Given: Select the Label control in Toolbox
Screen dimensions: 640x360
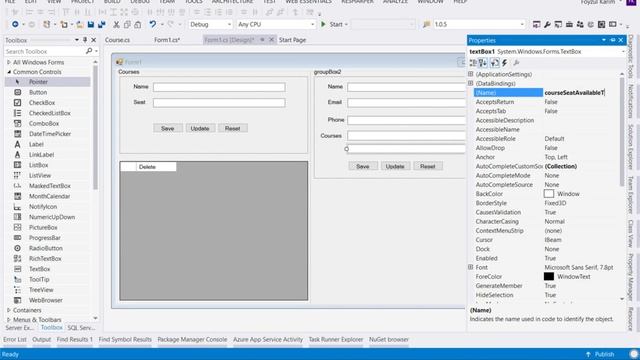Looking at the screenshot, I should point(36,144).
